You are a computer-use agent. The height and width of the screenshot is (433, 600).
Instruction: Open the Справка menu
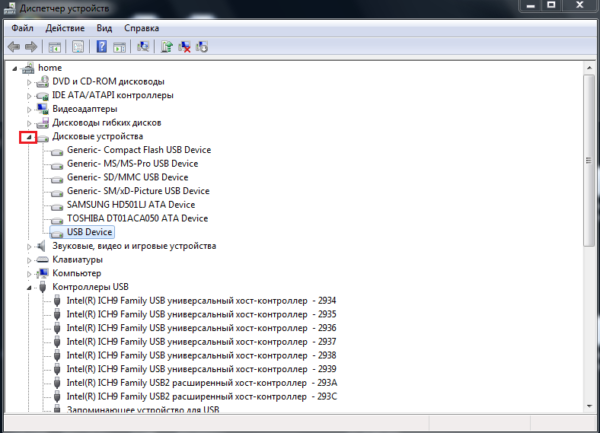[x=142, y=28]
